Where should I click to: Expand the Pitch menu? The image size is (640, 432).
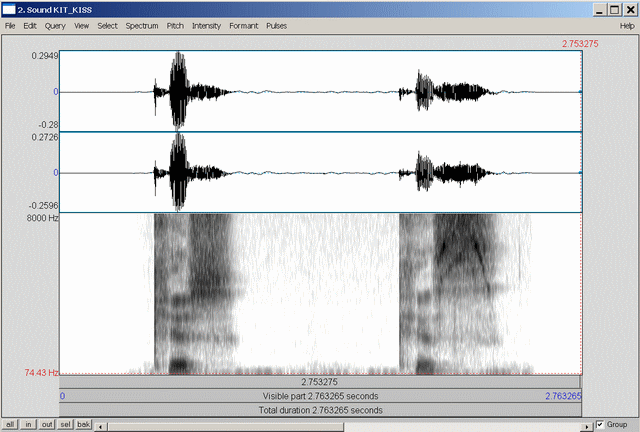175,25
